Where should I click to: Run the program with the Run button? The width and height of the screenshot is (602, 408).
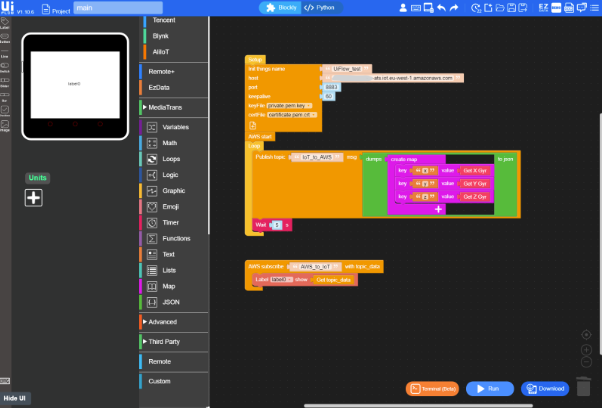[x=490, y=389]
